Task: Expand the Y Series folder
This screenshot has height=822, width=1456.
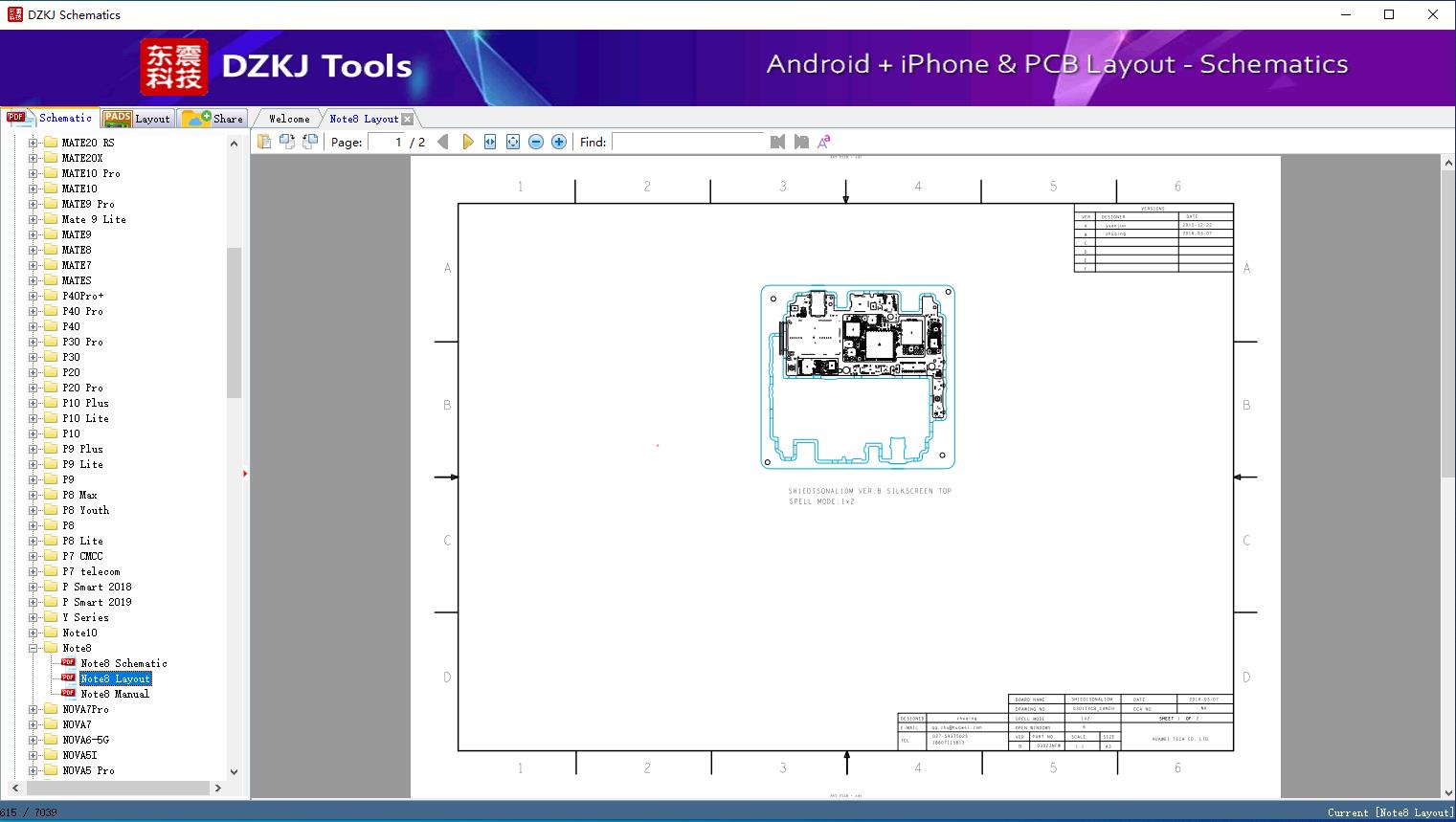Action: [x=33, y=617]
